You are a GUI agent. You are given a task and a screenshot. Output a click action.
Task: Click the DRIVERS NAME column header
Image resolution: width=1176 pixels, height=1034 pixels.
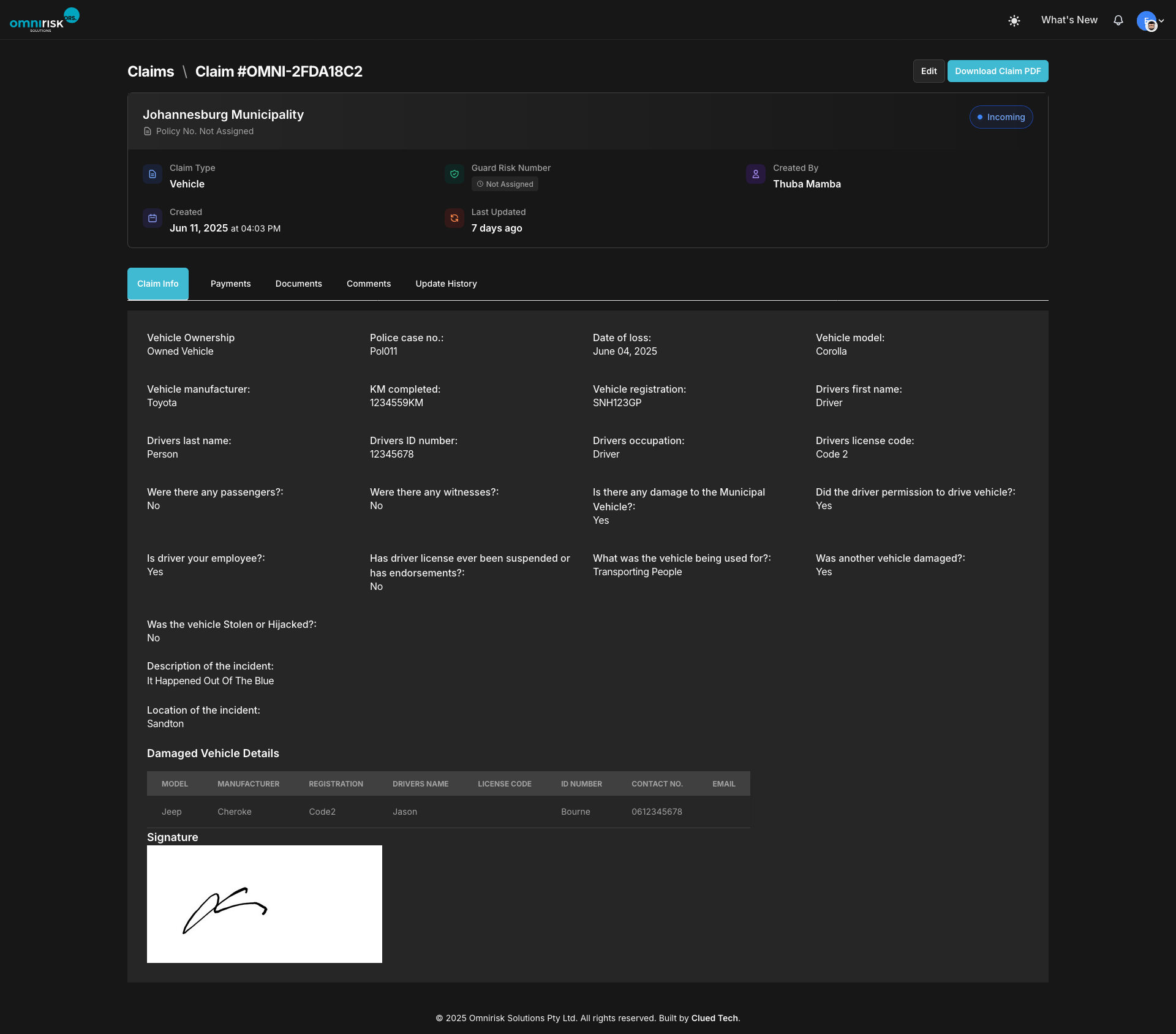pos(420,784)
